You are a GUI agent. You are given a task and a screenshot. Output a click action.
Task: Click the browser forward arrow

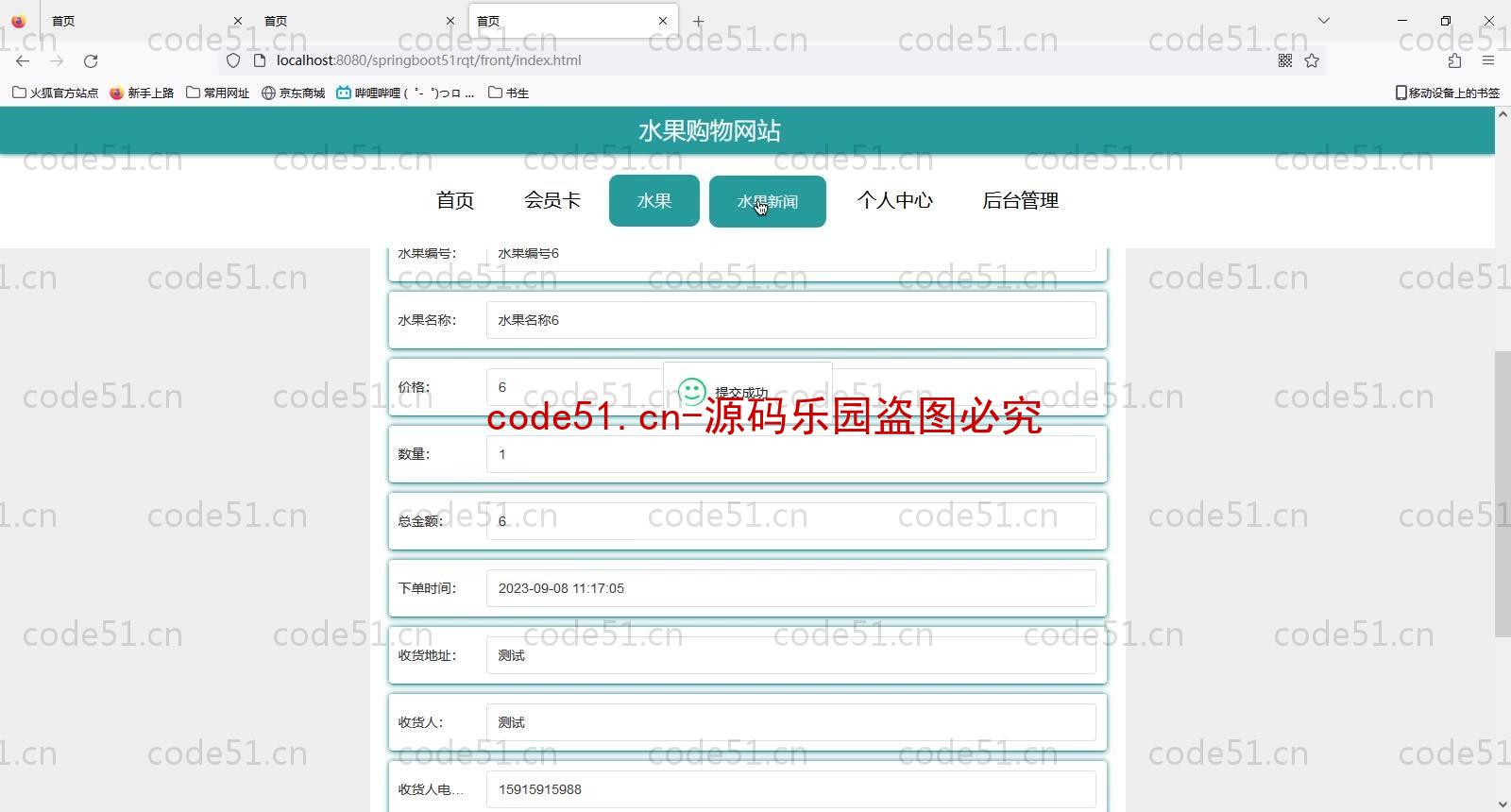(x=57, y=60)
